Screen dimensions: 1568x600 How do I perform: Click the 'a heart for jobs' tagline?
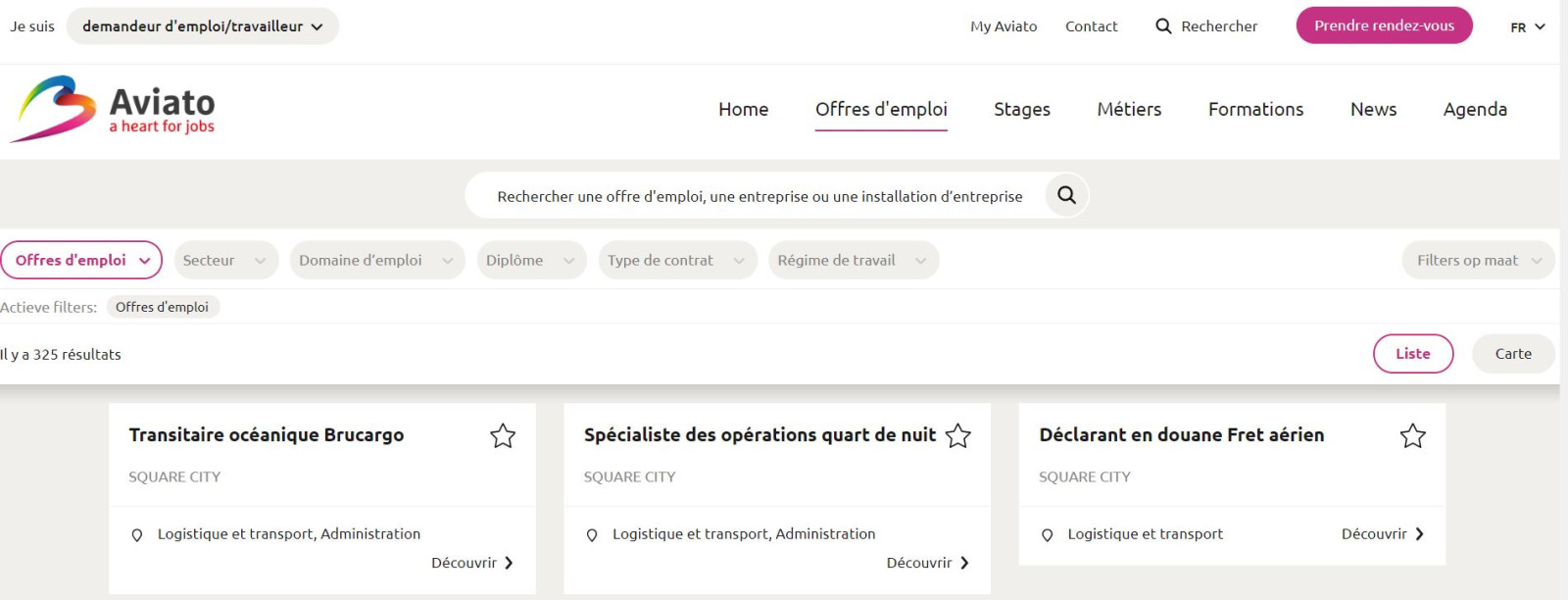[x=162, y=126]
